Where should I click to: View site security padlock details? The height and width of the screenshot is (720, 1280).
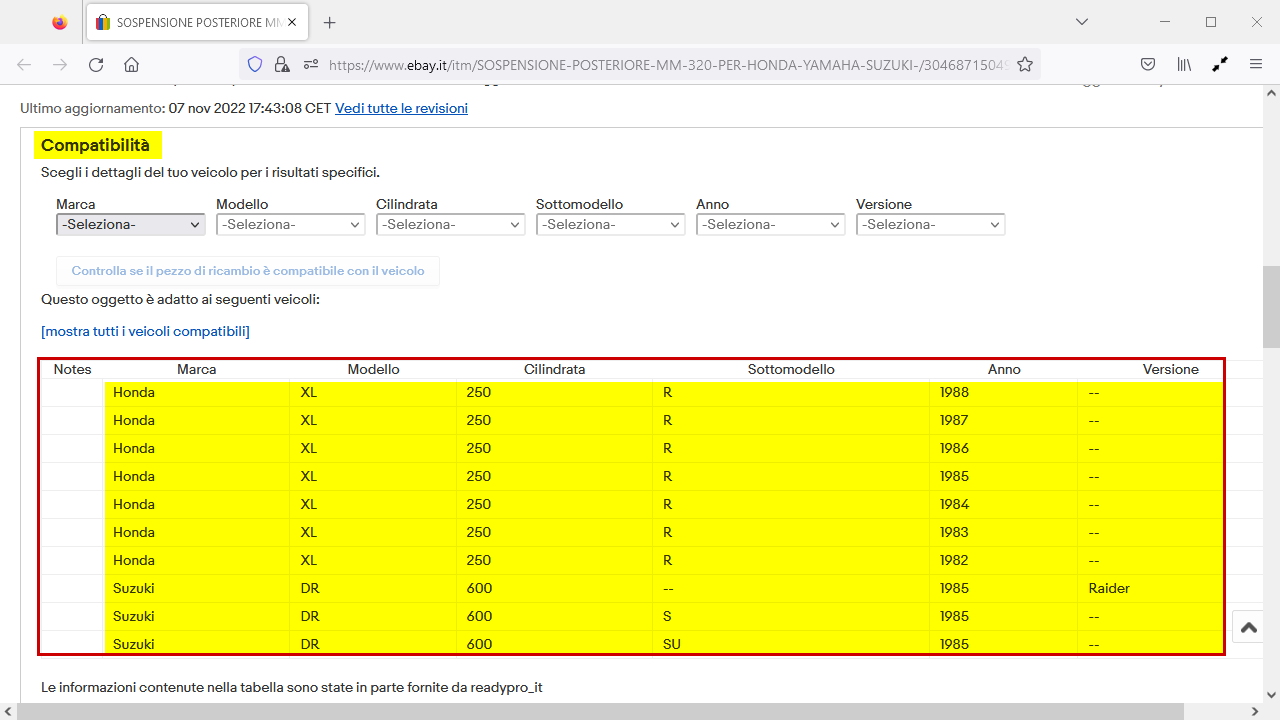(282, 64)
